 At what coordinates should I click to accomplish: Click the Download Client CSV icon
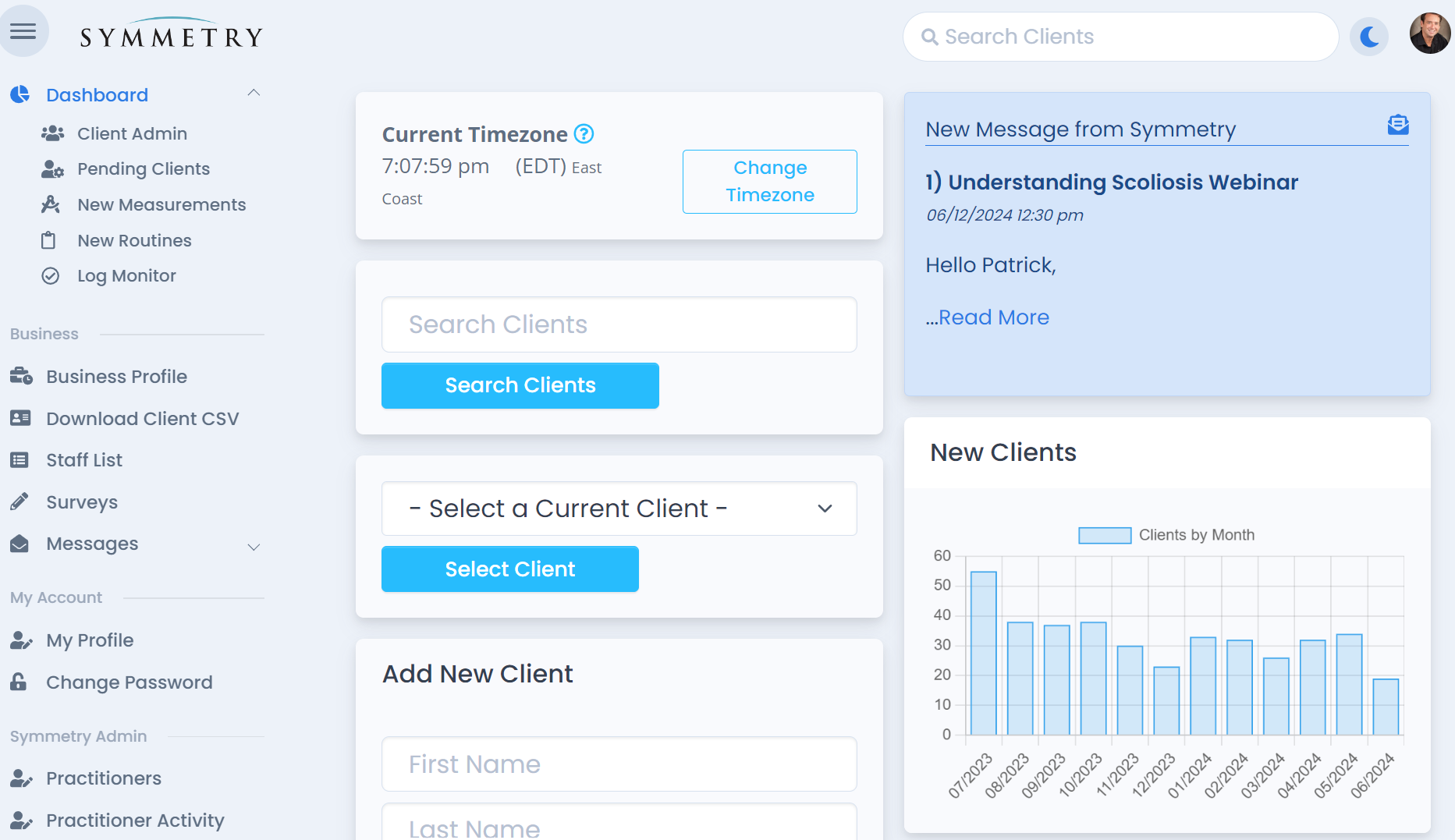[20, 419]
